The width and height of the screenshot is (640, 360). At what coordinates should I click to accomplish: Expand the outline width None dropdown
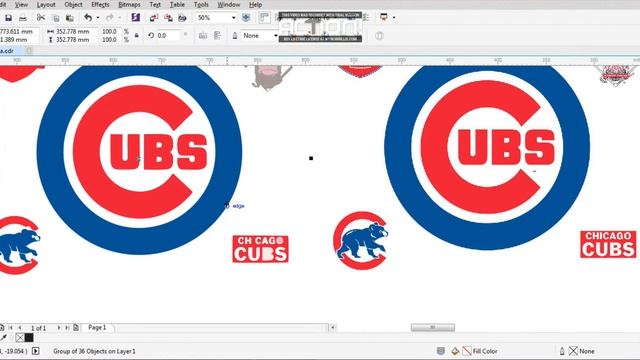(x=276, y=36)
